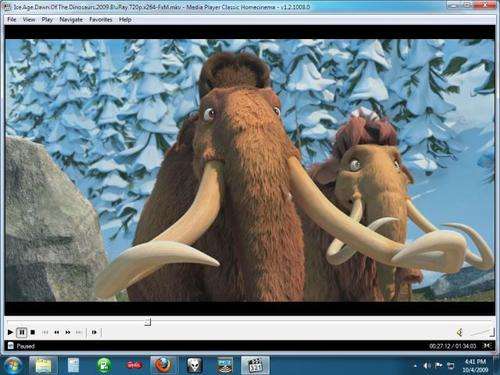Skip to next chapter
The width and height of the screenshot is (500, 375).
click(79, 332)
